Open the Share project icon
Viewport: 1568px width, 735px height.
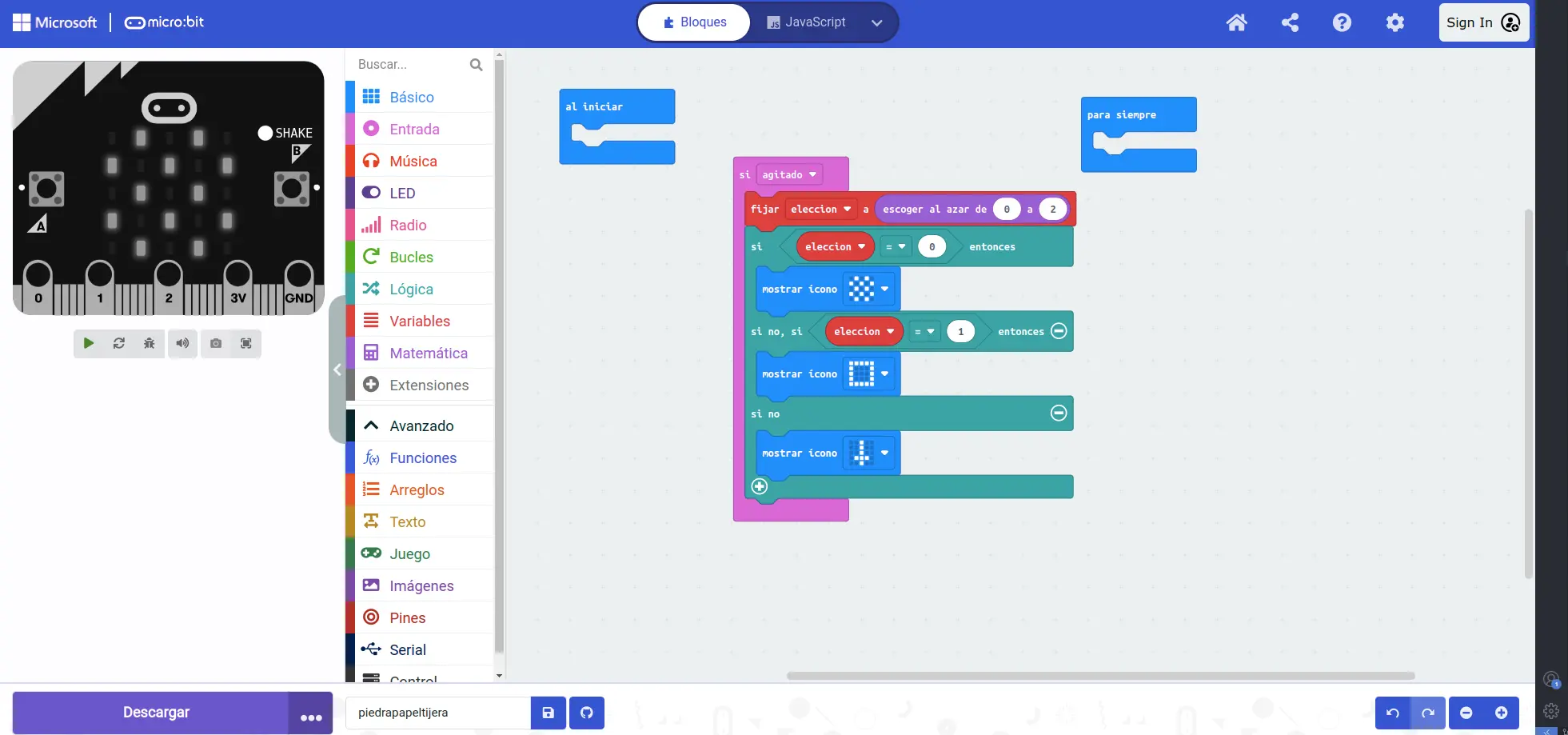click(1289, 22)
